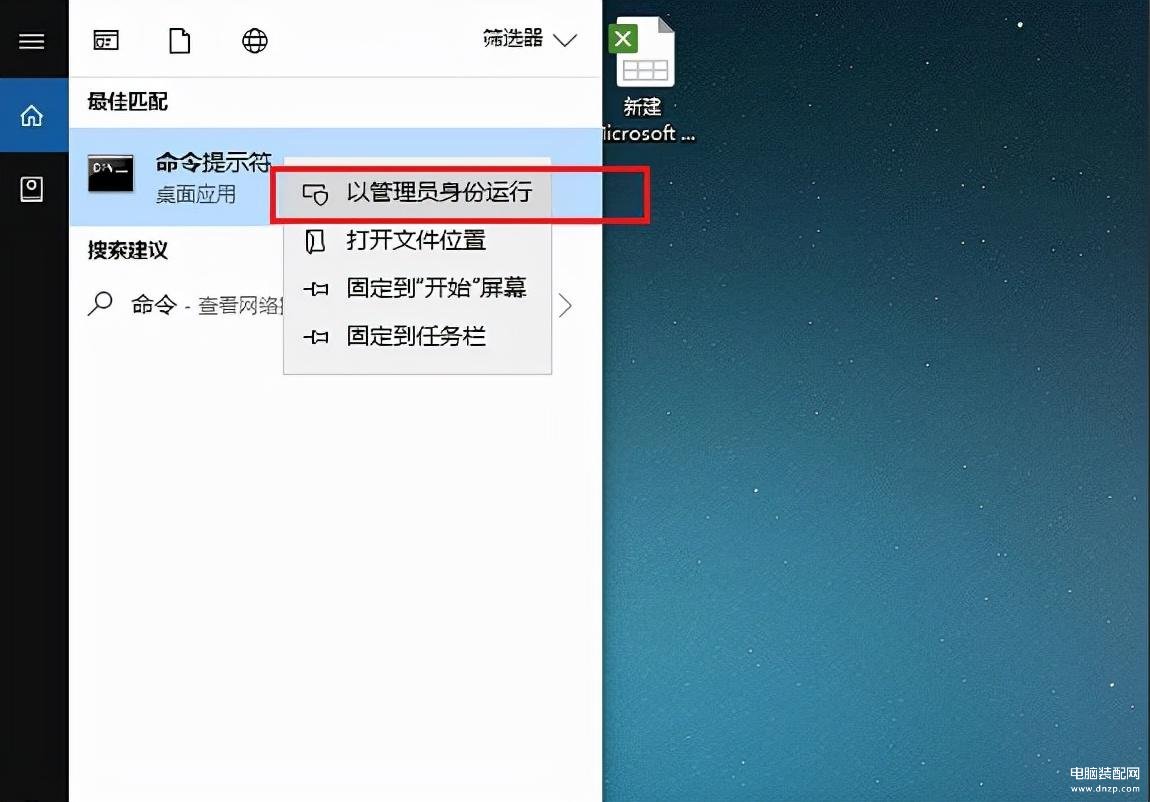The width and height of the screenshot is (1150, 802).
Task: Filter results by Web globe icon
Action: pyautogui.click(x=254, y=40)
